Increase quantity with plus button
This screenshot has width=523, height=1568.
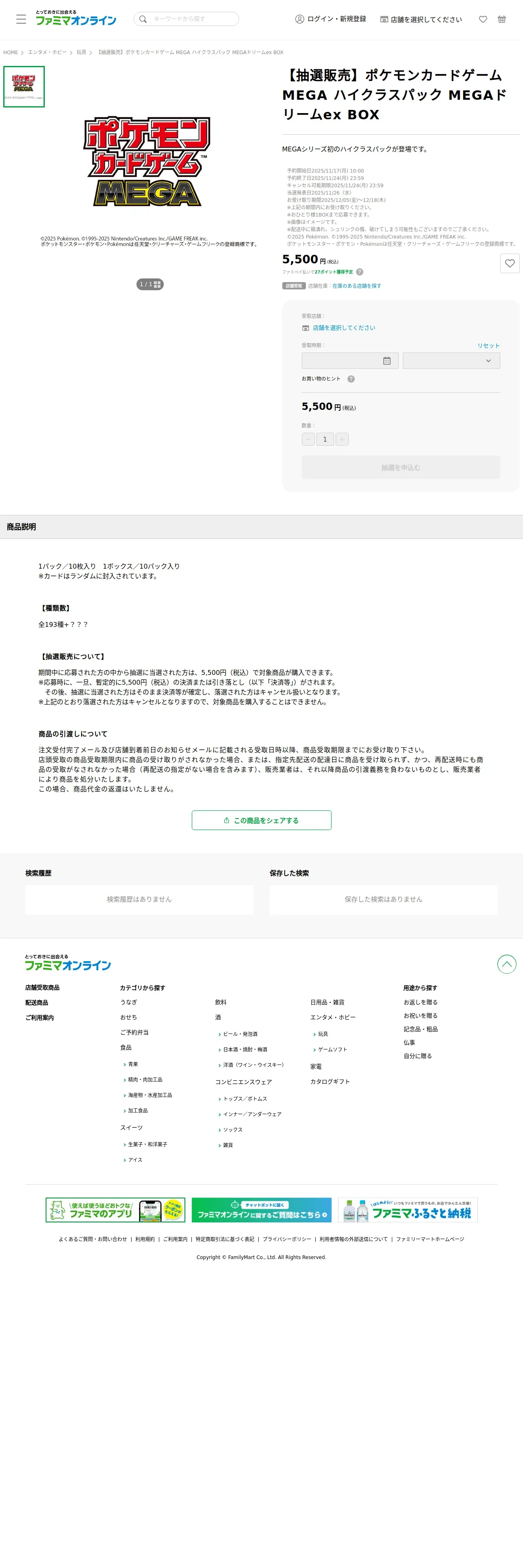point(342,439)
